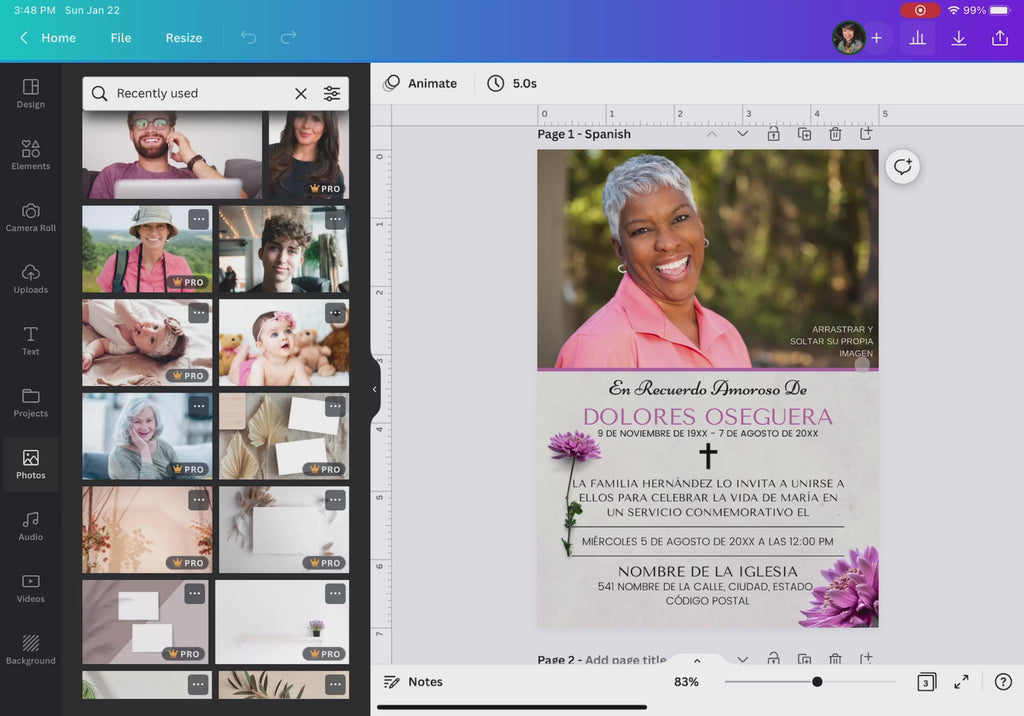Move Page 1 up with arrow
The width and height of the screenshot is (1024, 716).
711,134
